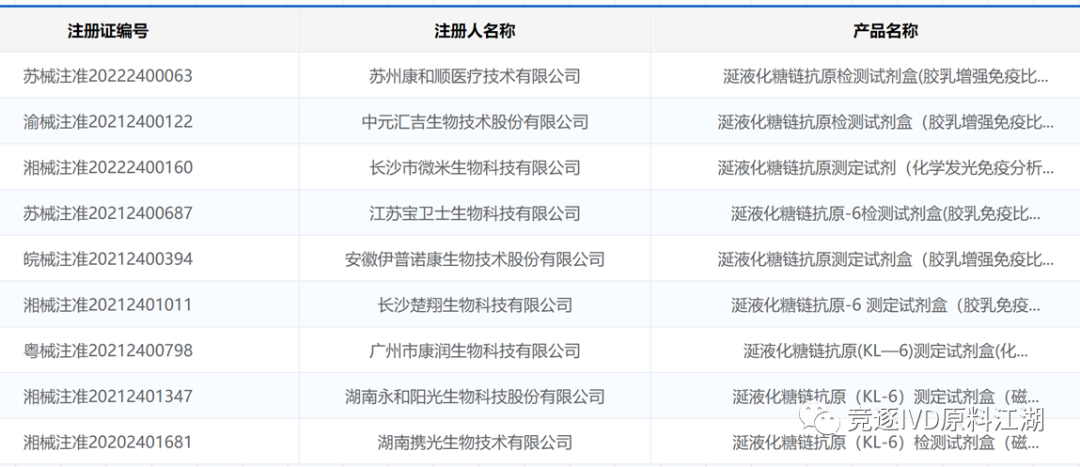
Task: Sort by the 注册证编号 column header
Action: (108, 31)
